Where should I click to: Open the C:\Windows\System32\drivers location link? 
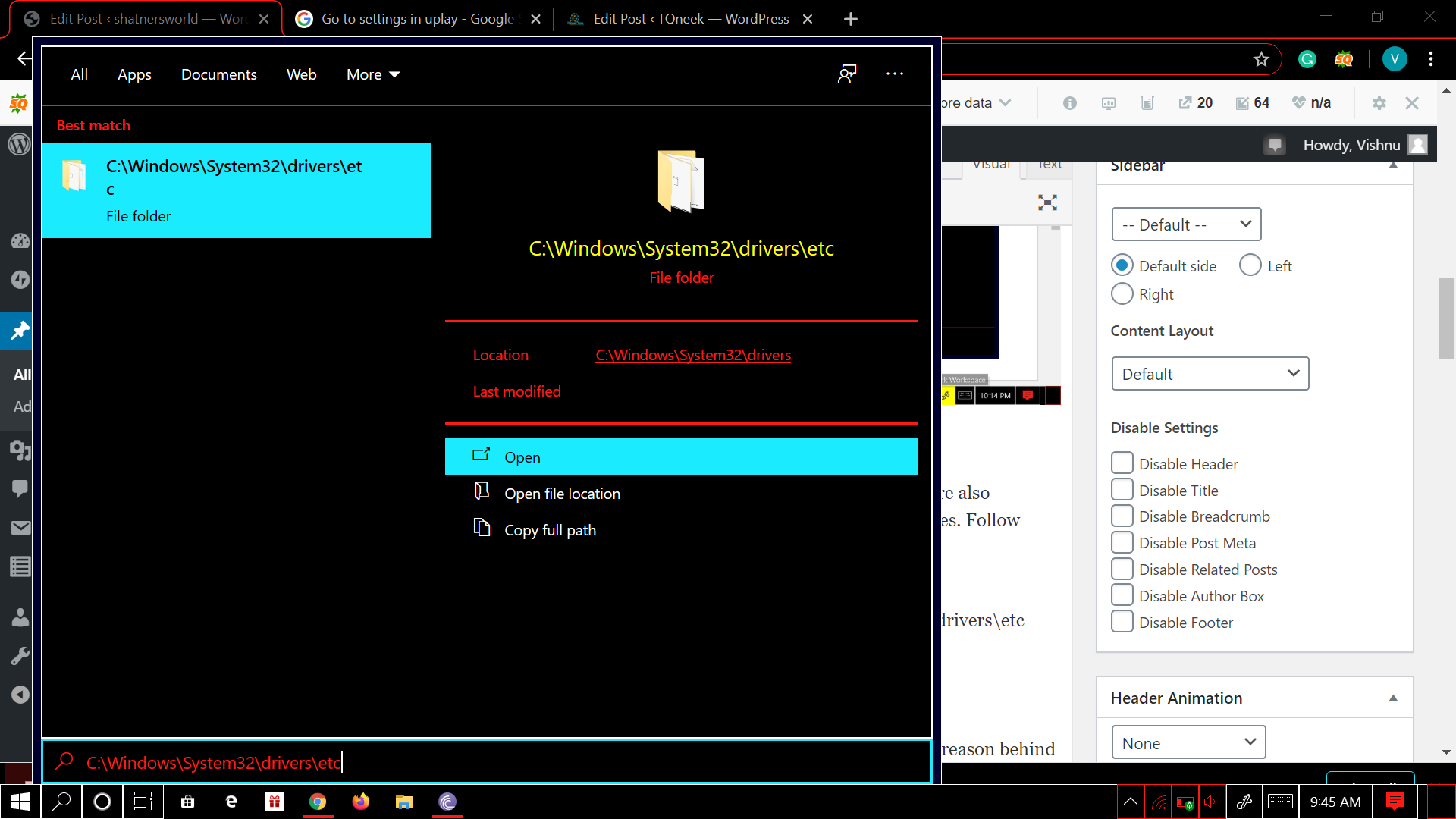tap(693, 355)
